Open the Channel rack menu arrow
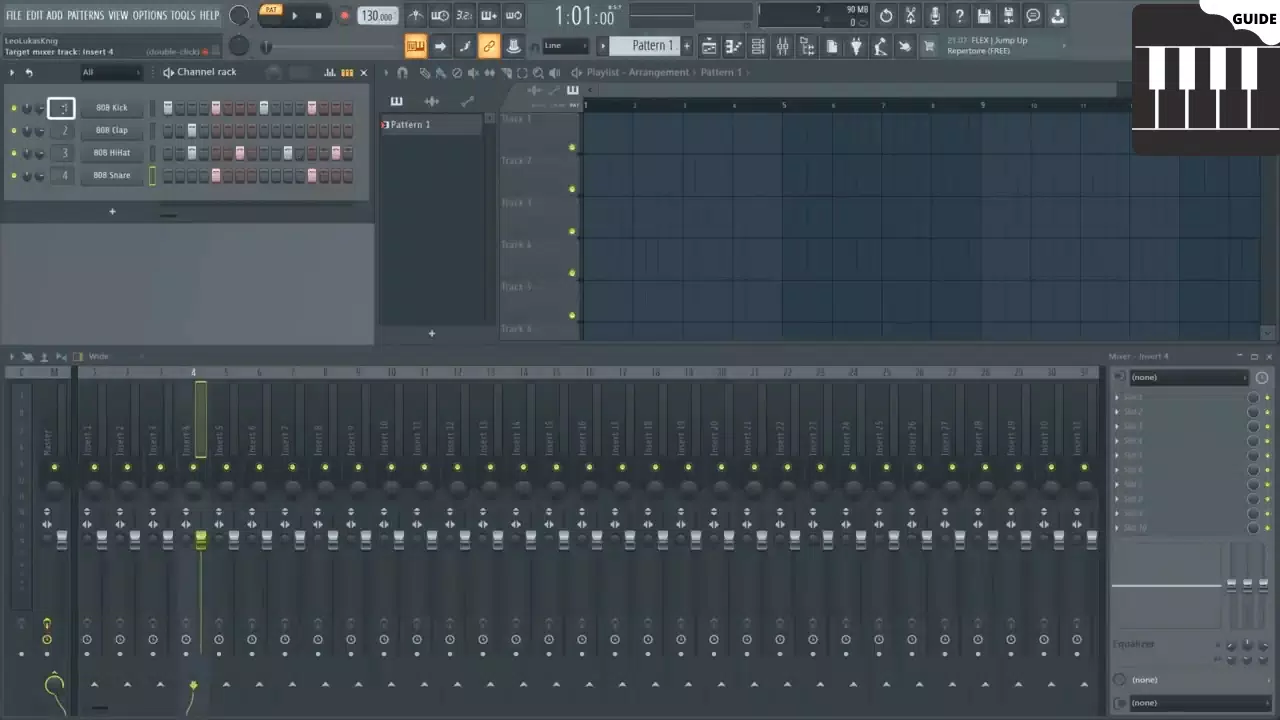The height and width of the screenshot is (720, 1280). tap(12, 72)
